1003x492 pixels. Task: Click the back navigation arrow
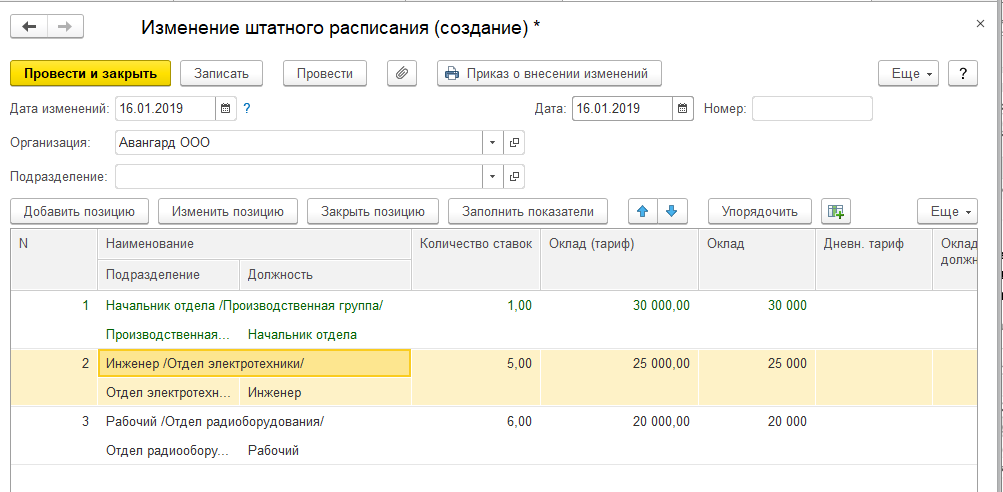click(x=29, y=27)
